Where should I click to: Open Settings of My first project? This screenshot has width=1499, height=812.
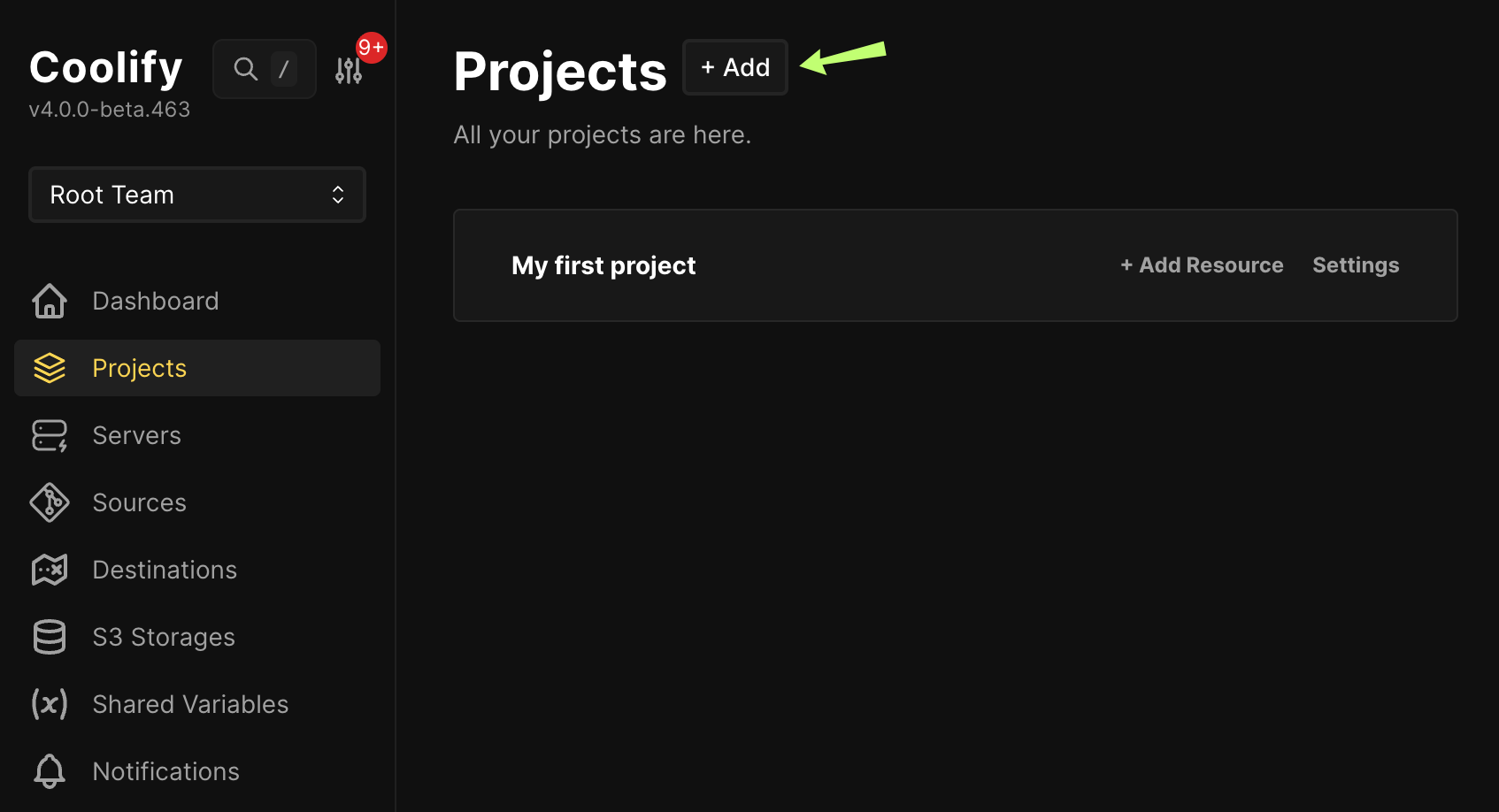[1356, 265]
